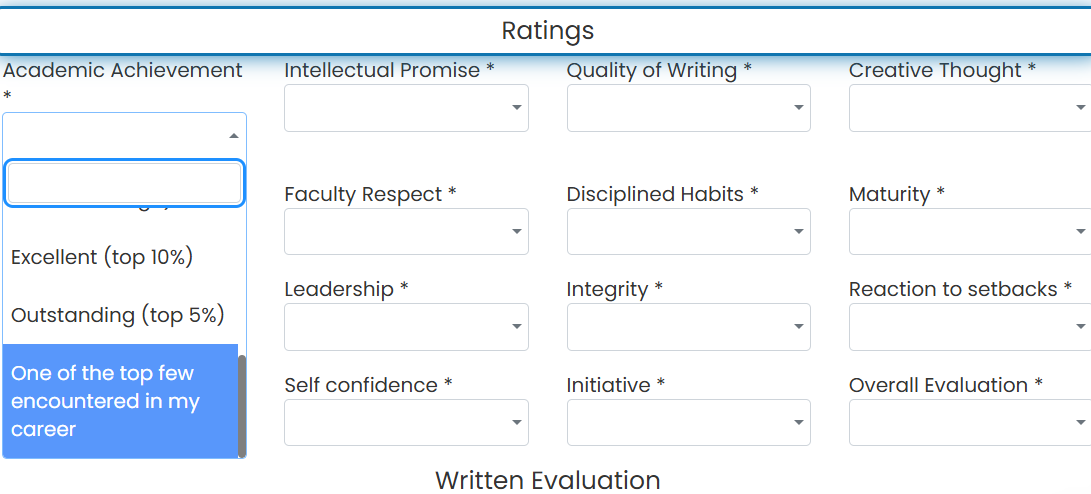The image size is (1091, 494).
Task: Open the Reaction to setbacks dropdown
Action: (970, 326)
